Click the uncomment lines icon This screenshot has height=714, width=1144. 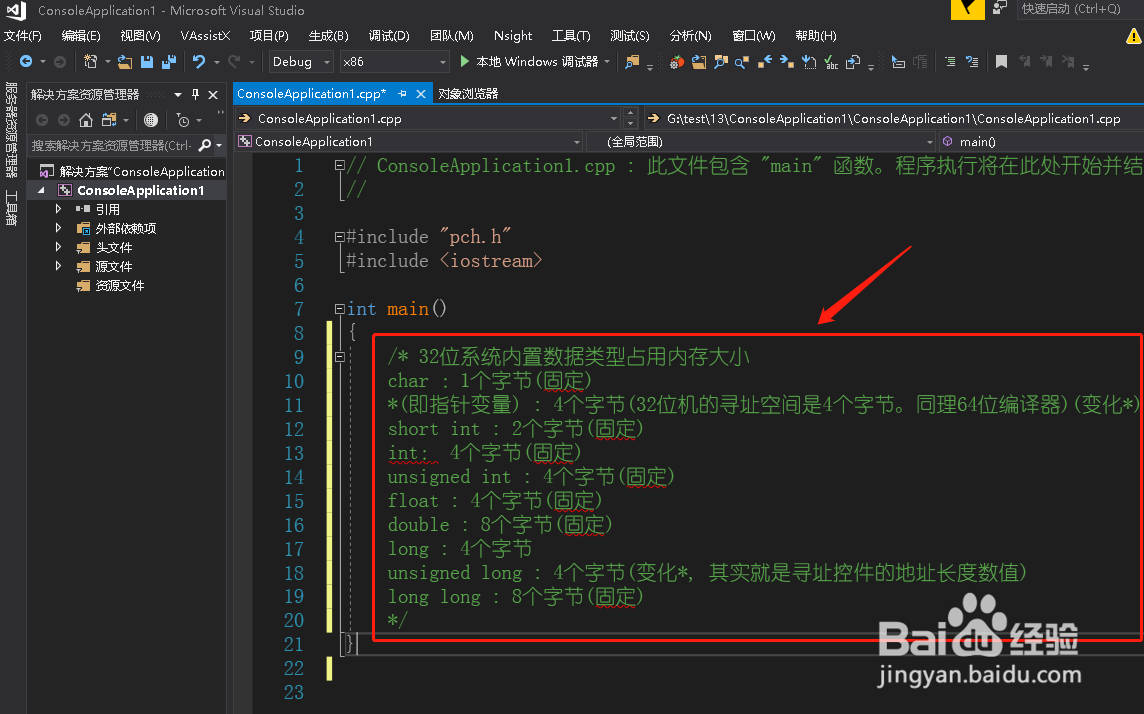point(972,62)
